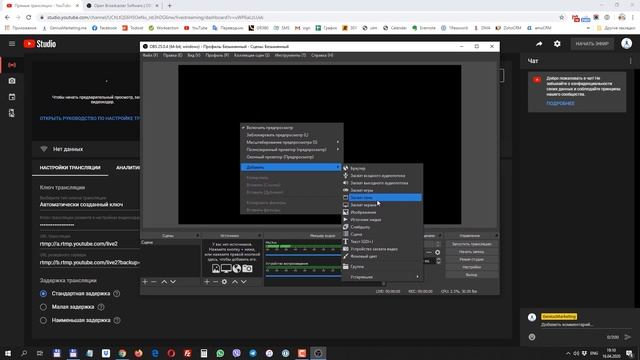640x360 pixels.
Task: Select Наименьшая задержка radio button
Action: pos(43,320)
